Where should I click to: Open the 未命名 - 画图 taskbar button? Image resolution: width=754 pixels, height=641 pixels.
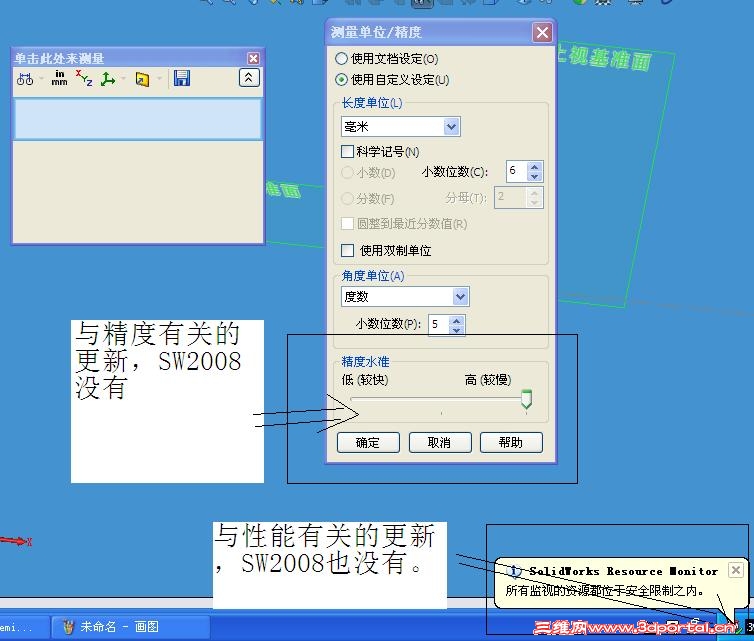pyautogui.click(x=131, y=627)
